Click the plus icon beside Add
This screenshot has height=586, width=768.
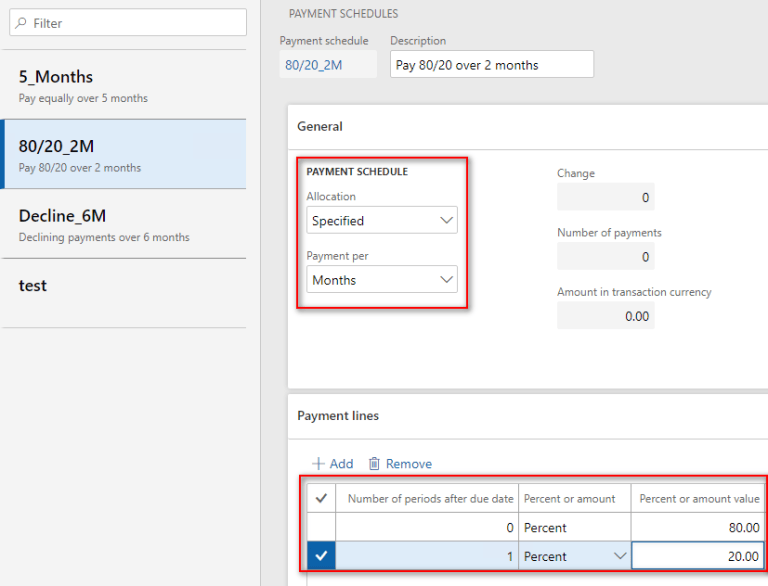(318, 464)
